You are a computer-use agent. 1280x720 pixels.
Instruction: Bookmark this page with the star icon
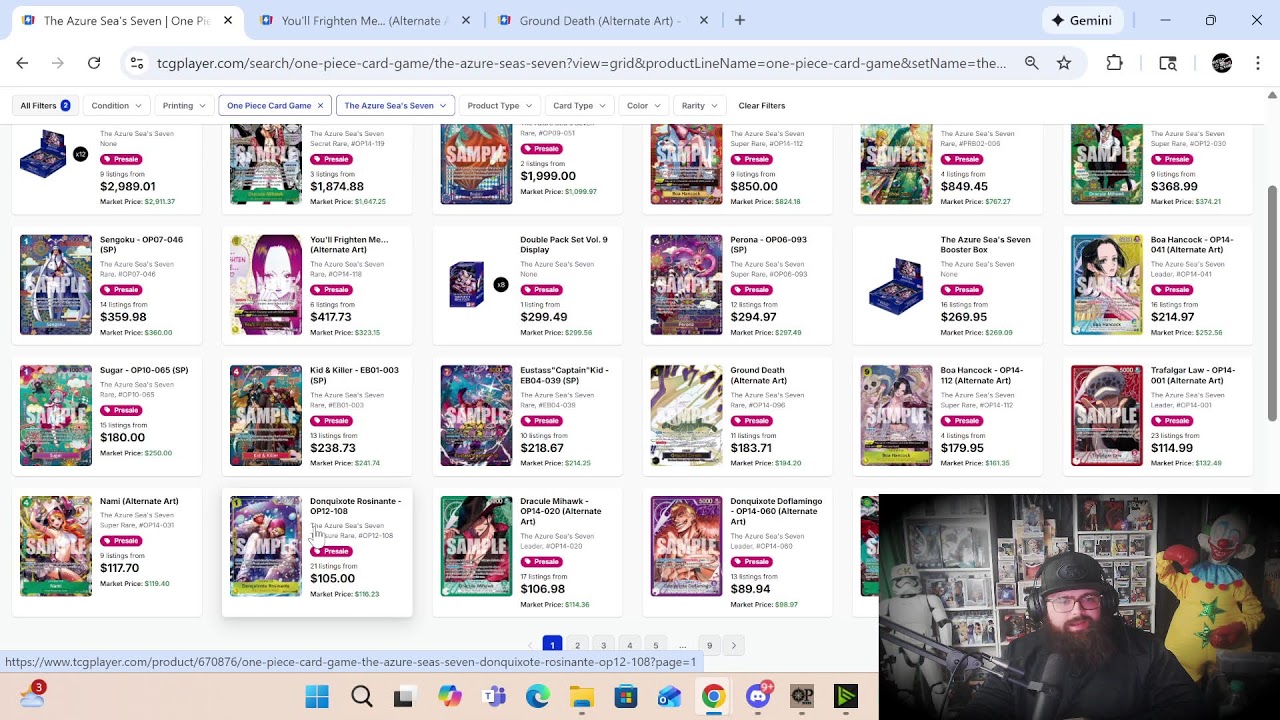tap(1064, 63)
